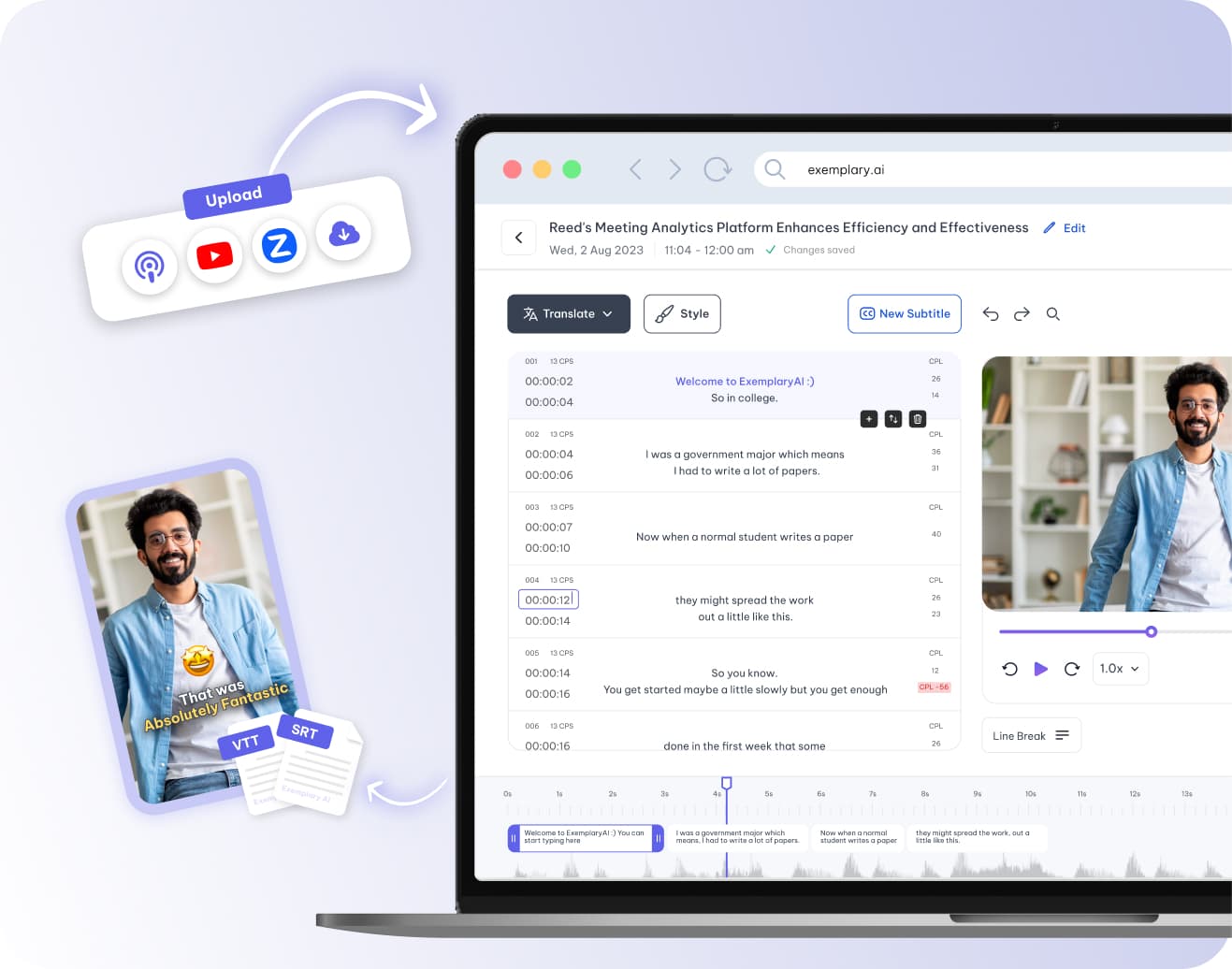Click the Edit title link

[x=1065, y=228]
